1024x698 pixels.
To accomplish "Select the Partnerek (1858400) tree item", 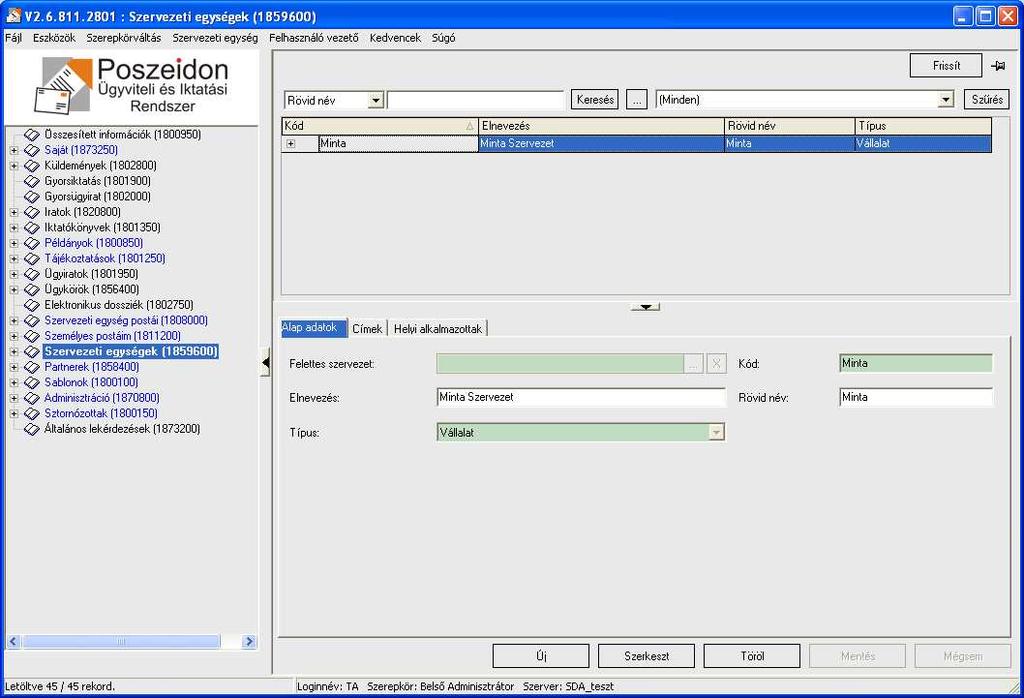I will (x=91, y=367).
